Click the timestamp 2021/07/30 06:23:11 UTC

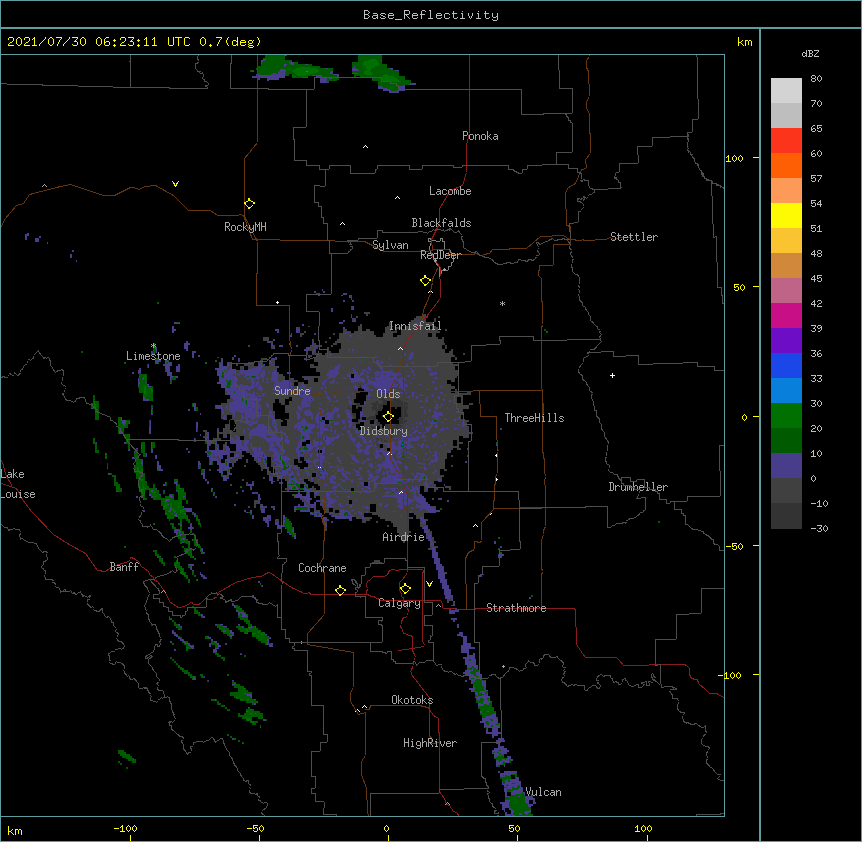99,42
